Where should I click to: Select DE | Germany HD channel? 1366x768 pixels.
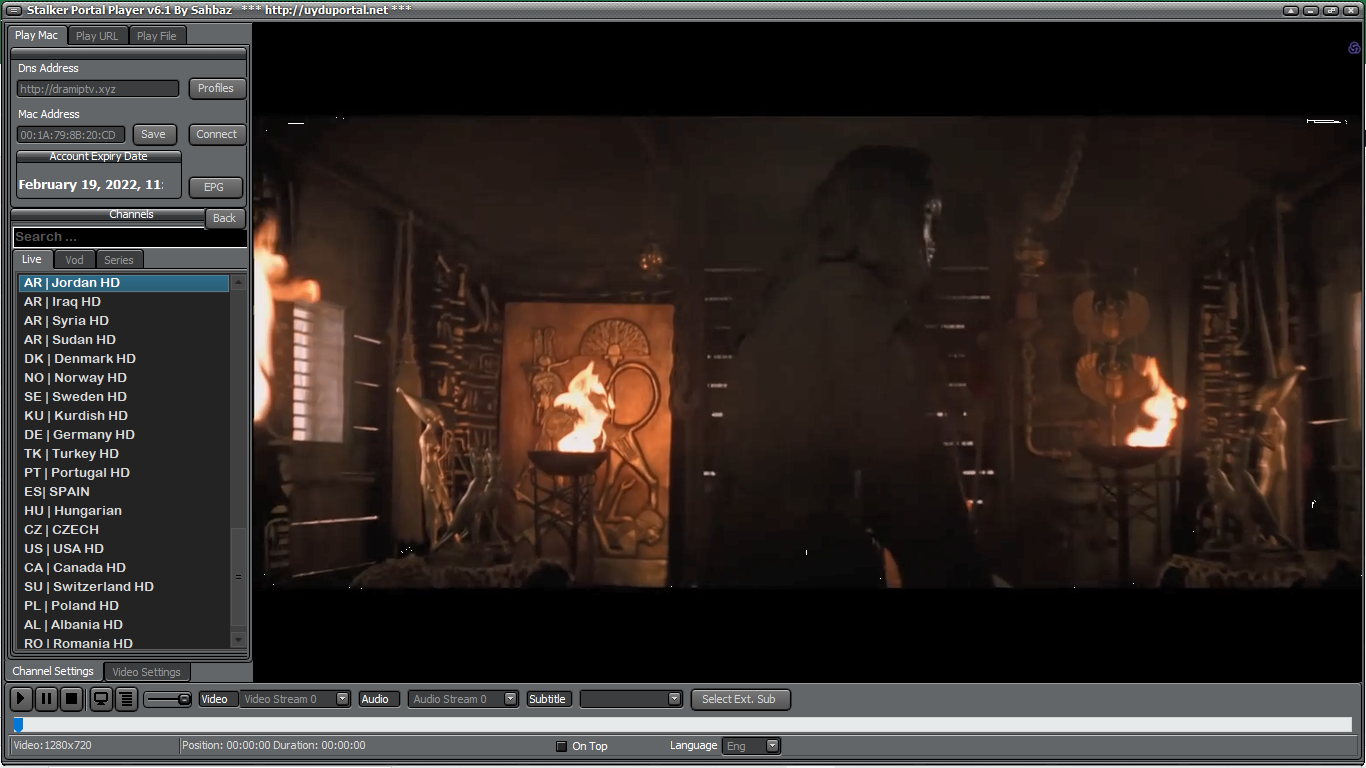pos(124,435)
